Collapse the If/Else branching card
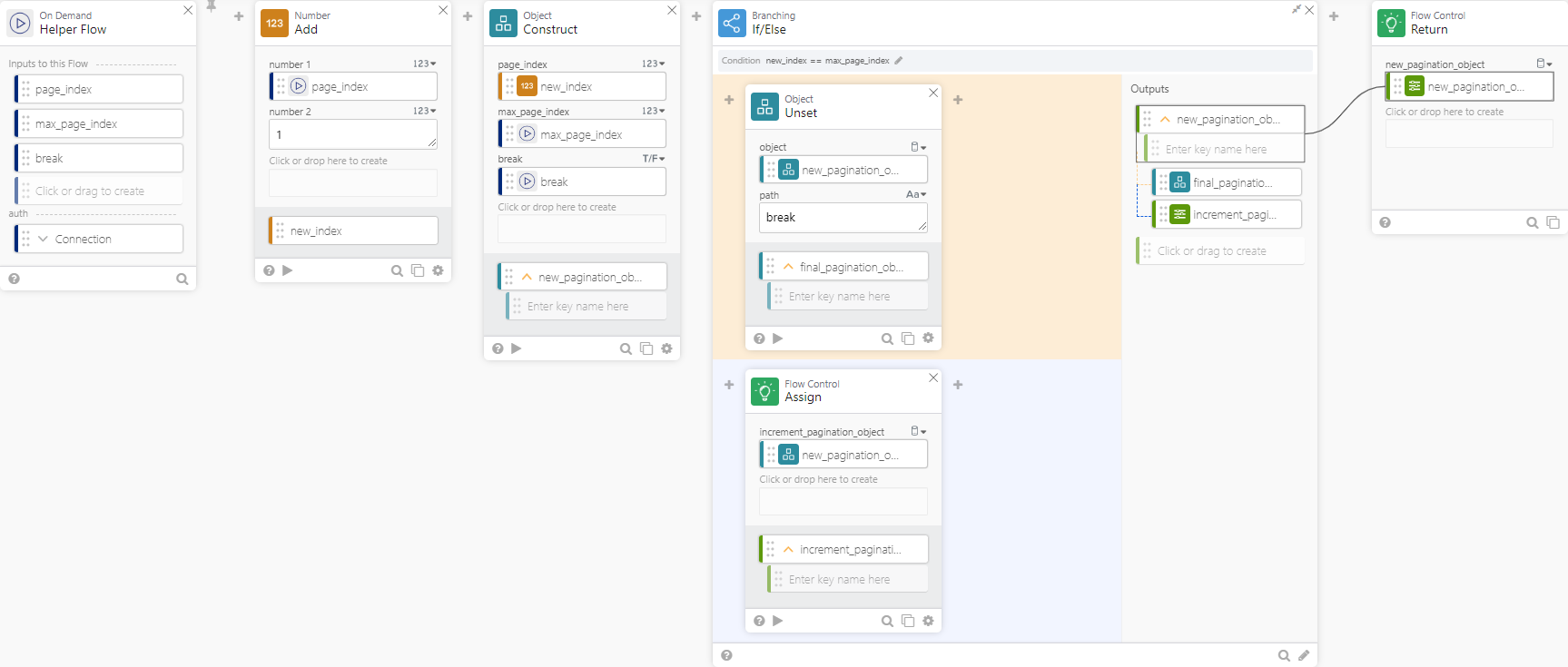 1296,10
